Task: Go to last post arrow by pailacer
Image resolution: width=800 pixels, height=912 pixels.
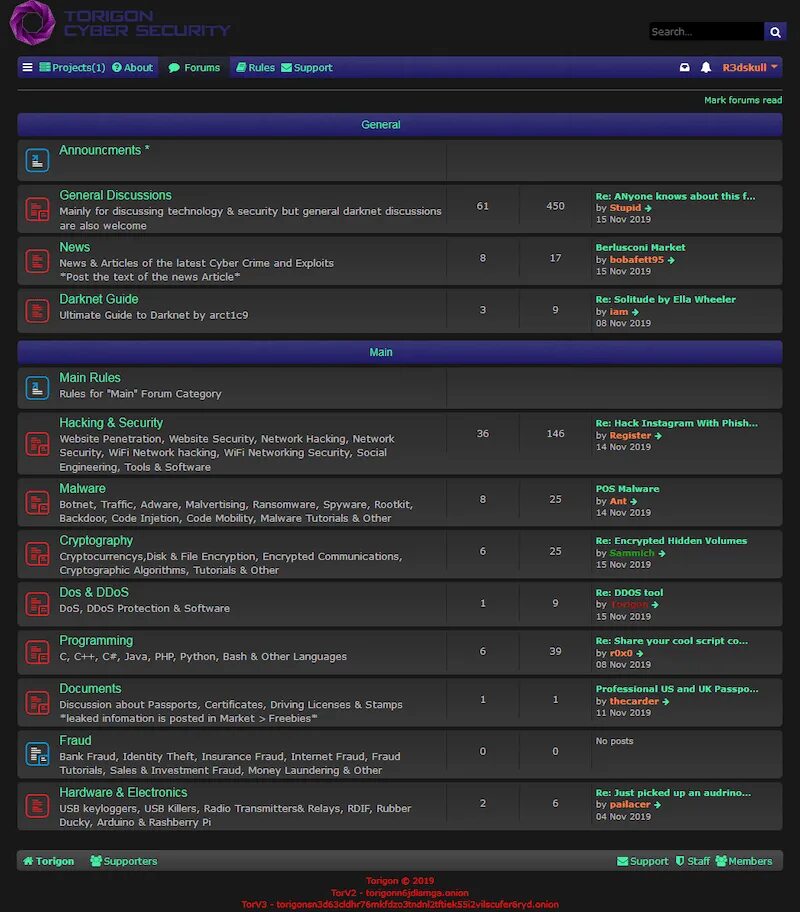Action: (x=657, y=805)
